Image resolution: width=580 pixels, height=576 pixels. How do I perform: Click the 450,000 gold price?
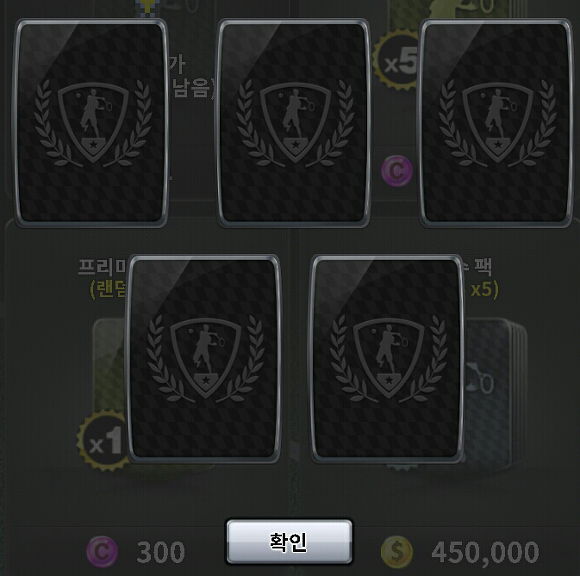point(485,552)
